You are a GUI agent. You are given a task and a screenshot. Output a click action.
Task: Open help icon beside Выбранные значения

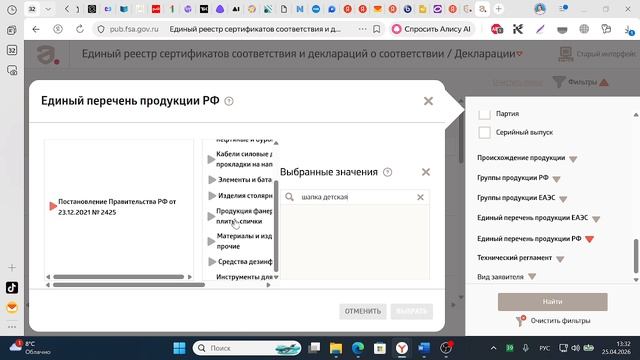(388, 172)
